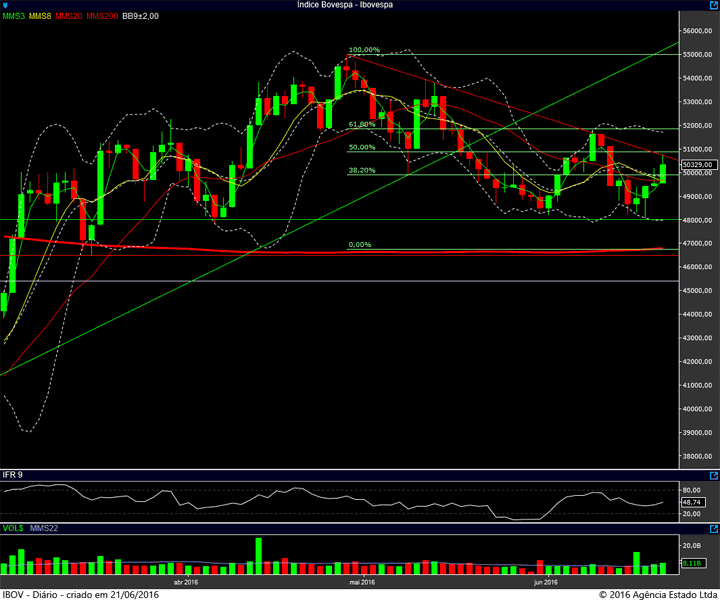Click the Índice Bovespa - Ibovespa title
The image size is (720, 600).
tap(345, 5)
